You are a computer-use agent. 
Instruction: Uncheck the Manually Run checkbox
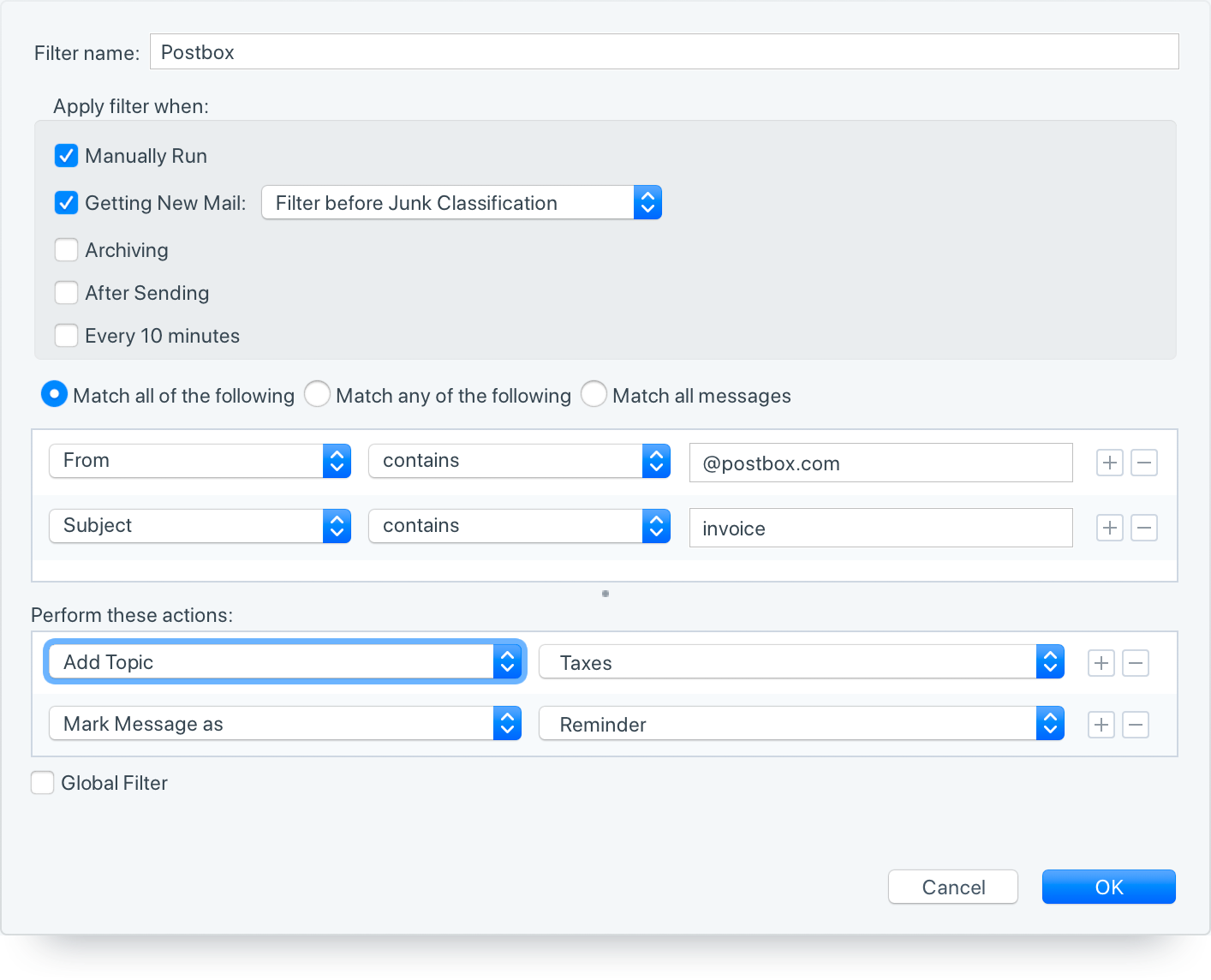pyautogui.click(x=66, y=156)
